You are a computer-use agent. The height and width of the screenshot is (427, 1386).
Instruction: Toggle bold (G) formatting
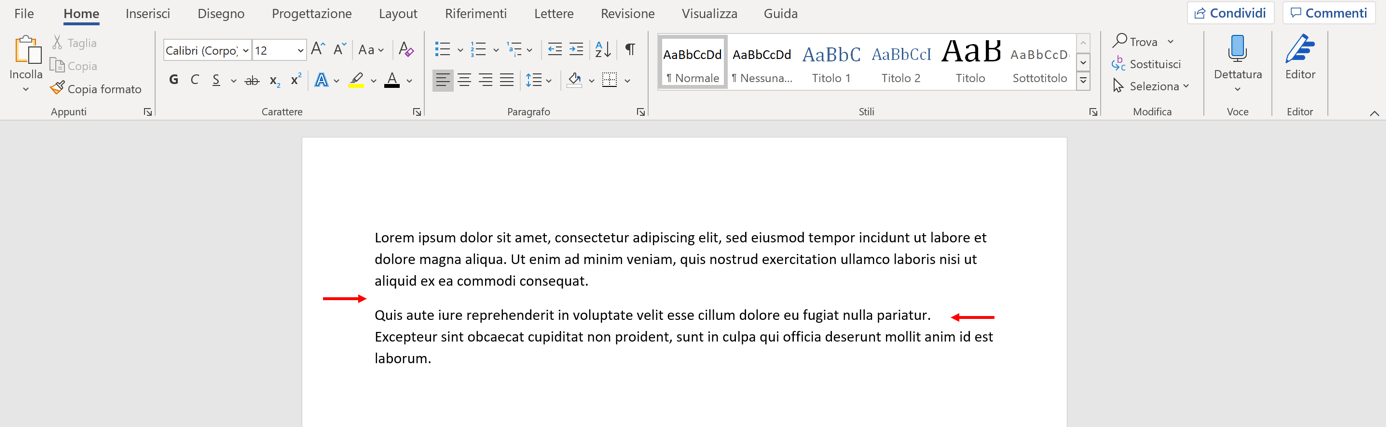pyautogui.click(x=174, y=80)
